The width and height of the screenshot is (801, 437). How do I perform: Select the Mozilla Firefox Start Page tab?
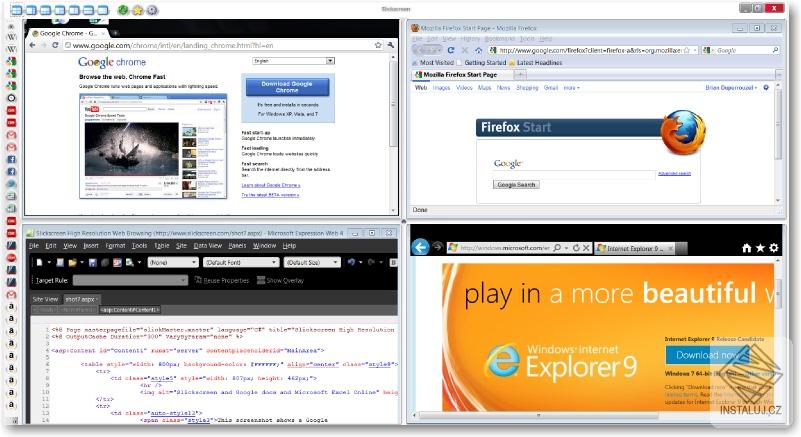(x=460, y=75)
